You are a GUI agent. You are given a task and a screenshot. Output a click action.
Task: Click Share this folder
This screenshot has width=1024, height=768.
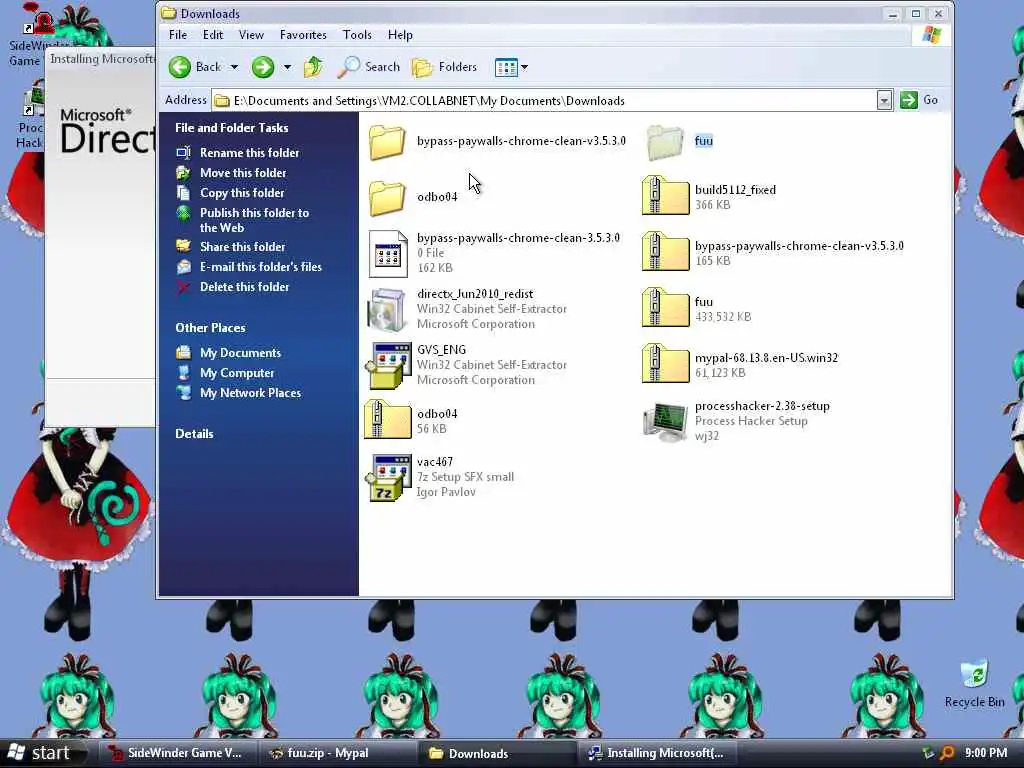[x=242, y=247]
